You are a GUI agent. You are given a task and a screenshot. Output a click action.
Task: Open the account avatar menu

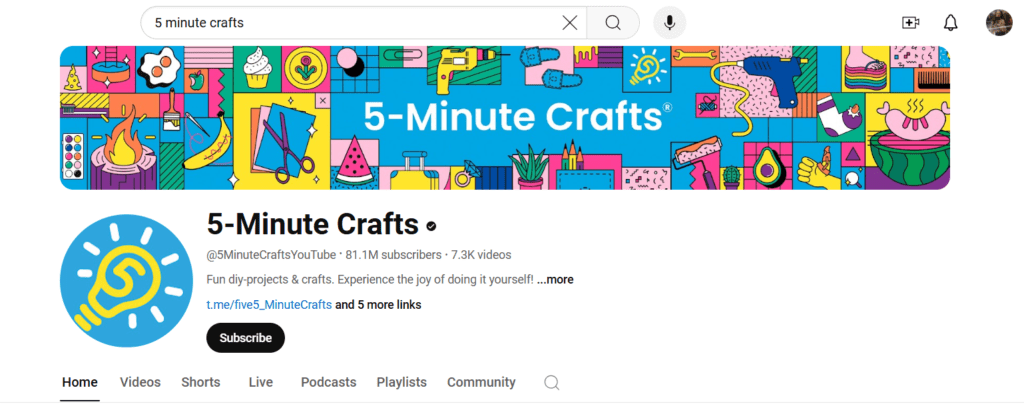999,23
